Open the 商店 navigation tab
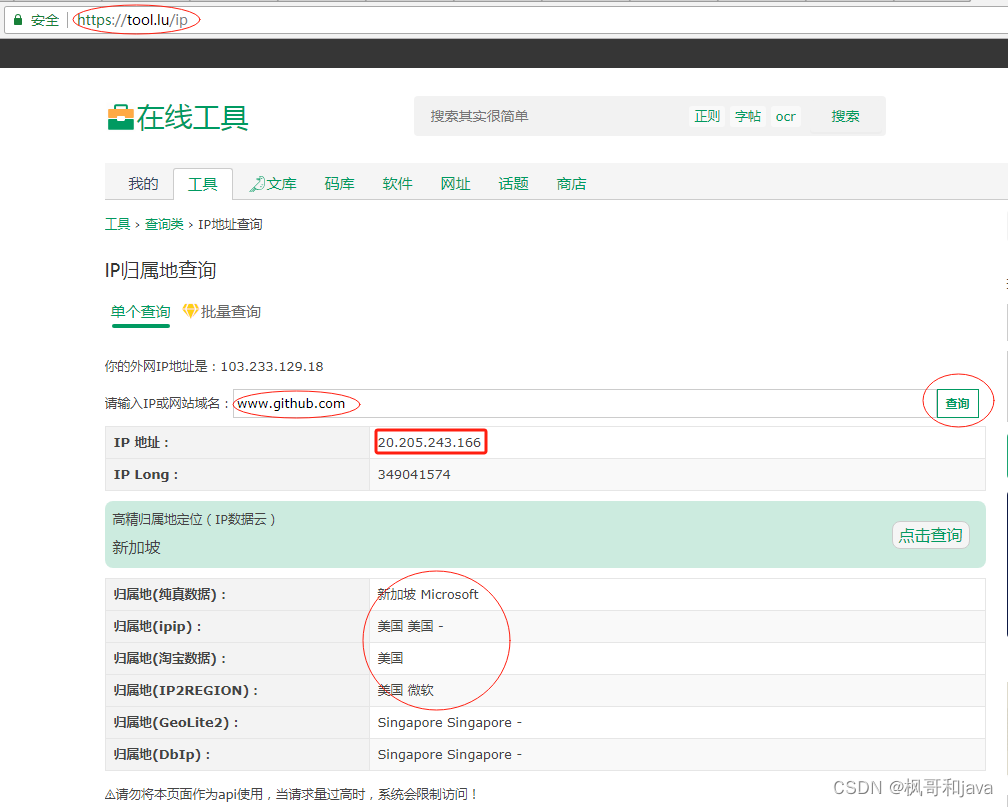This screenshot has width=1008, height=807. (x=571, y=184)
